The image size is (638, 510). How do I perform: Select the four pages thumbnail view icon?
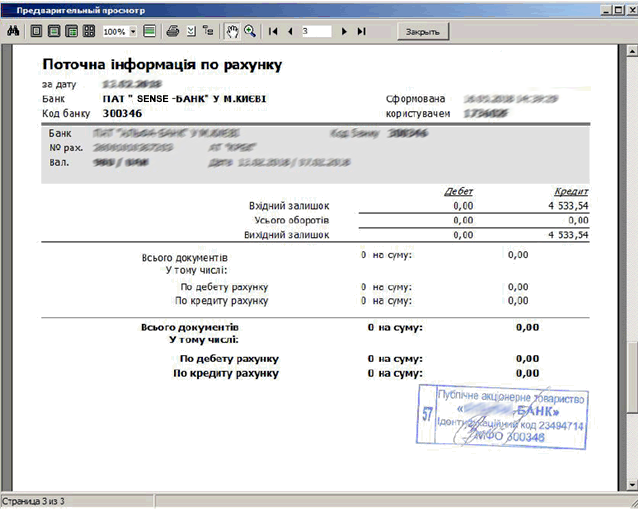click(89, 31)
